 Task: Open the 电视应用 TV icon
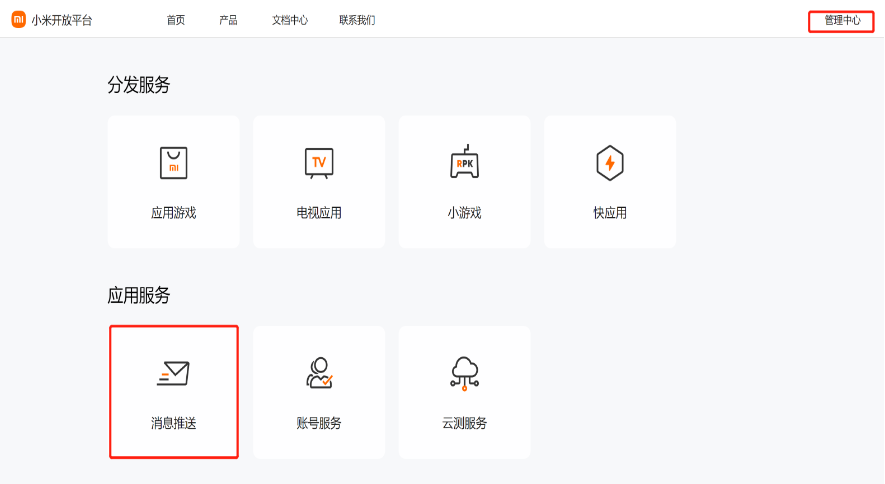pos(319,163)
